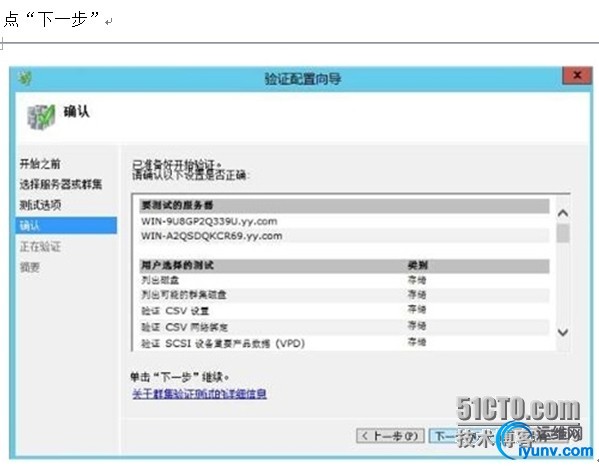Go to the 选择服务器或群集 step
The image size is (599, 467).
click(61, 185)
